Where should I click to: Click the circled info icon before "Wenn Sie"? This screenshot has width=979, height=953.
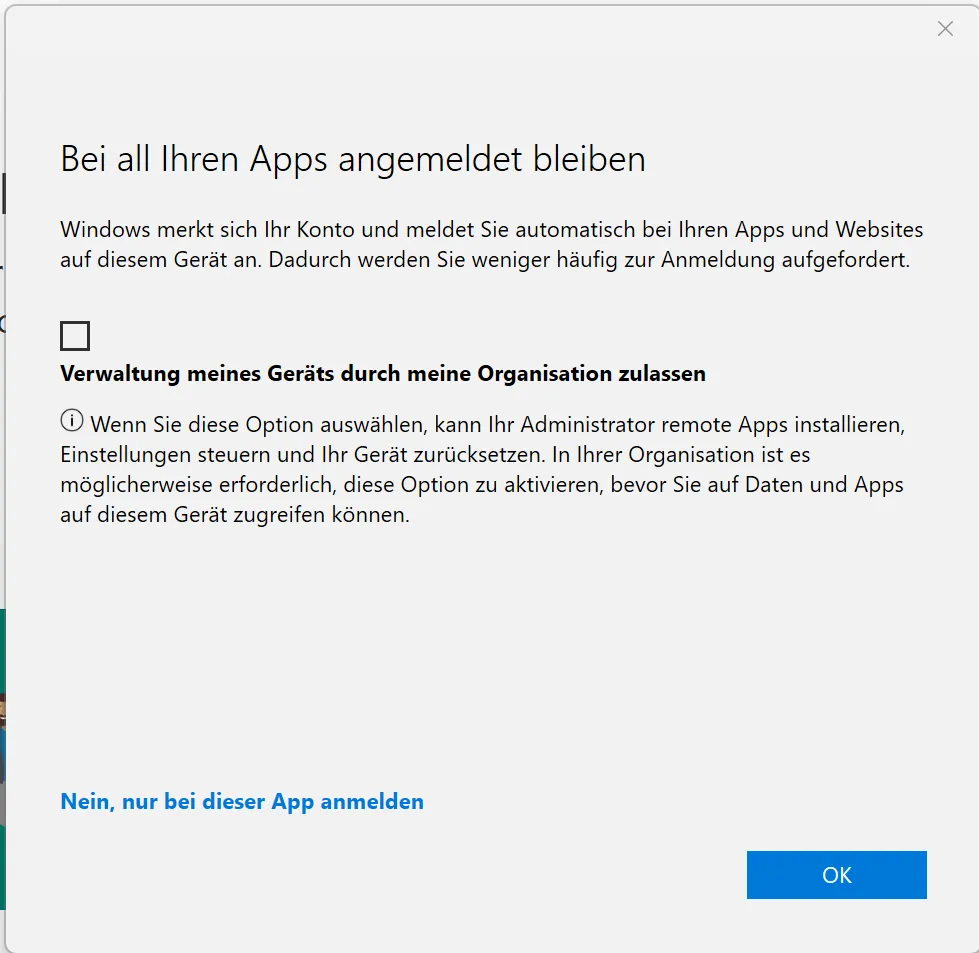[72, 422]
